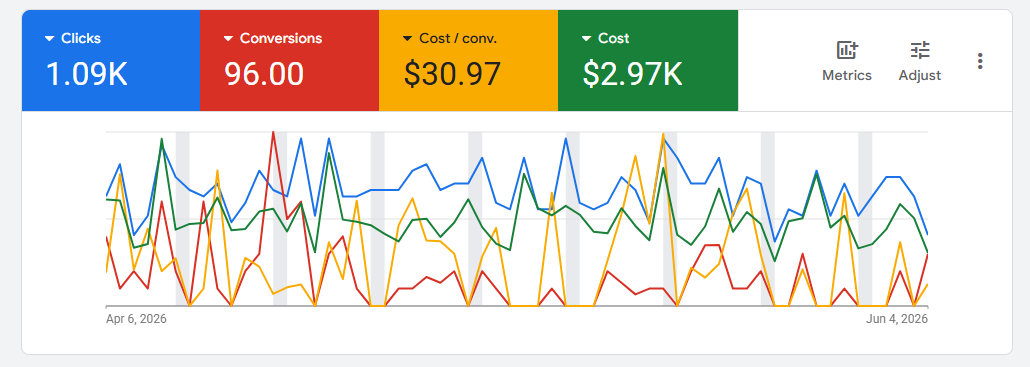Click the Clicks label text
This screenshot has height=367, width=1030.
81,39
